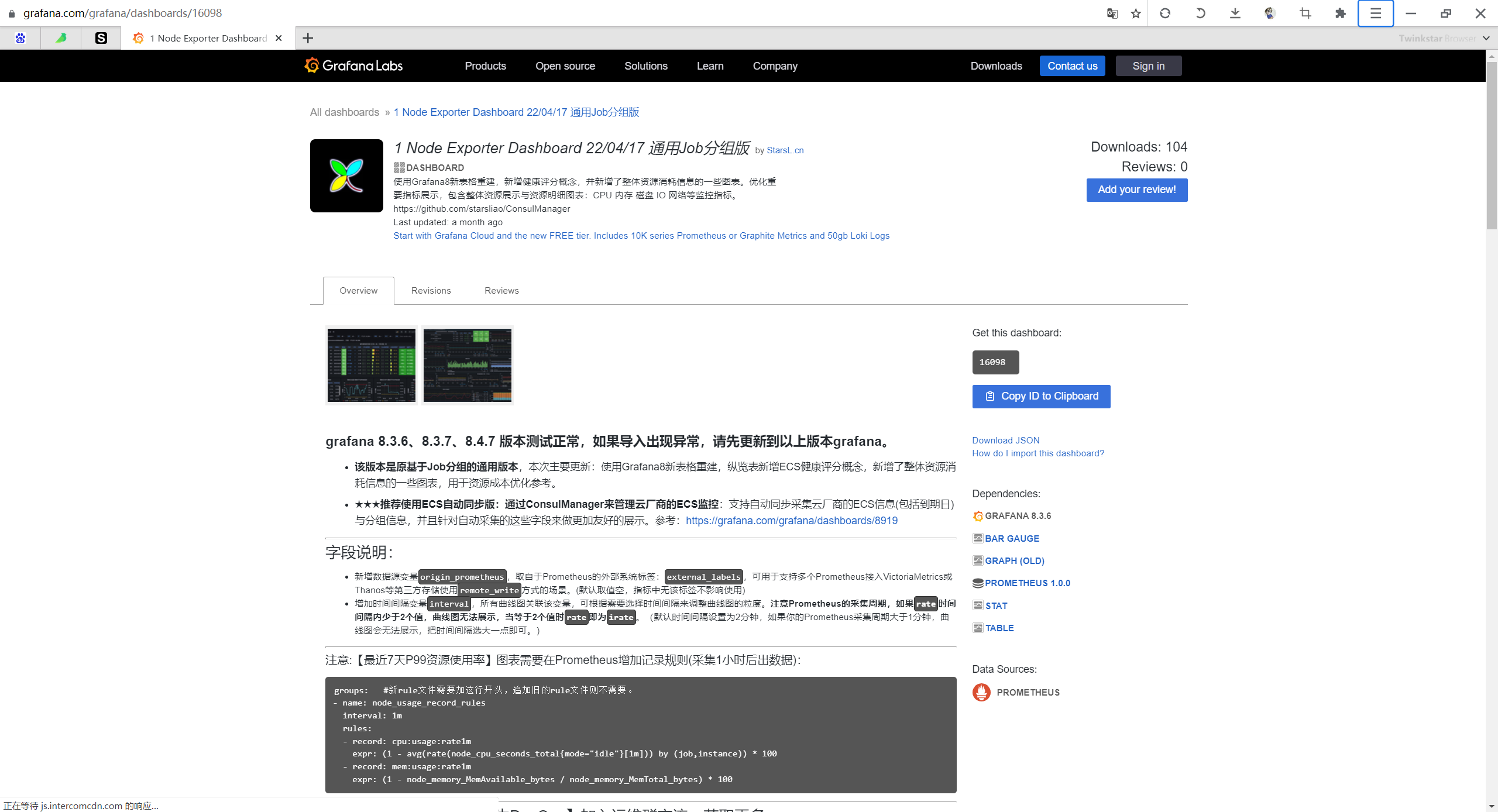This screenshot has width=1498, height=812.
Task: Click the Prometheus stack icon beside PROMETHEUS 1.0.0
Action: [x=978, y=583]
